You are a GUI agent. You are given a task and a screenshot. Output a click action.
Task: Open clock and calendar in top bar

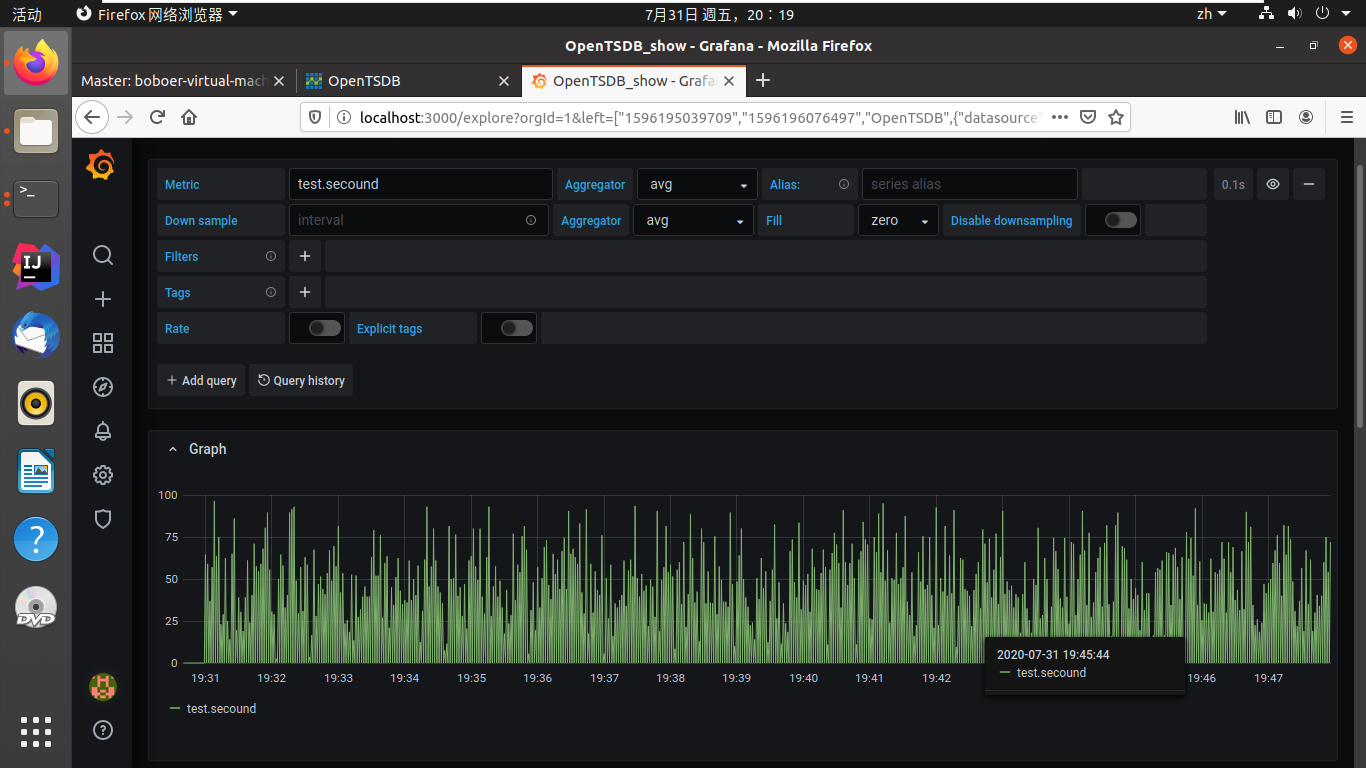pyautogui.click(x=719, y=14)
